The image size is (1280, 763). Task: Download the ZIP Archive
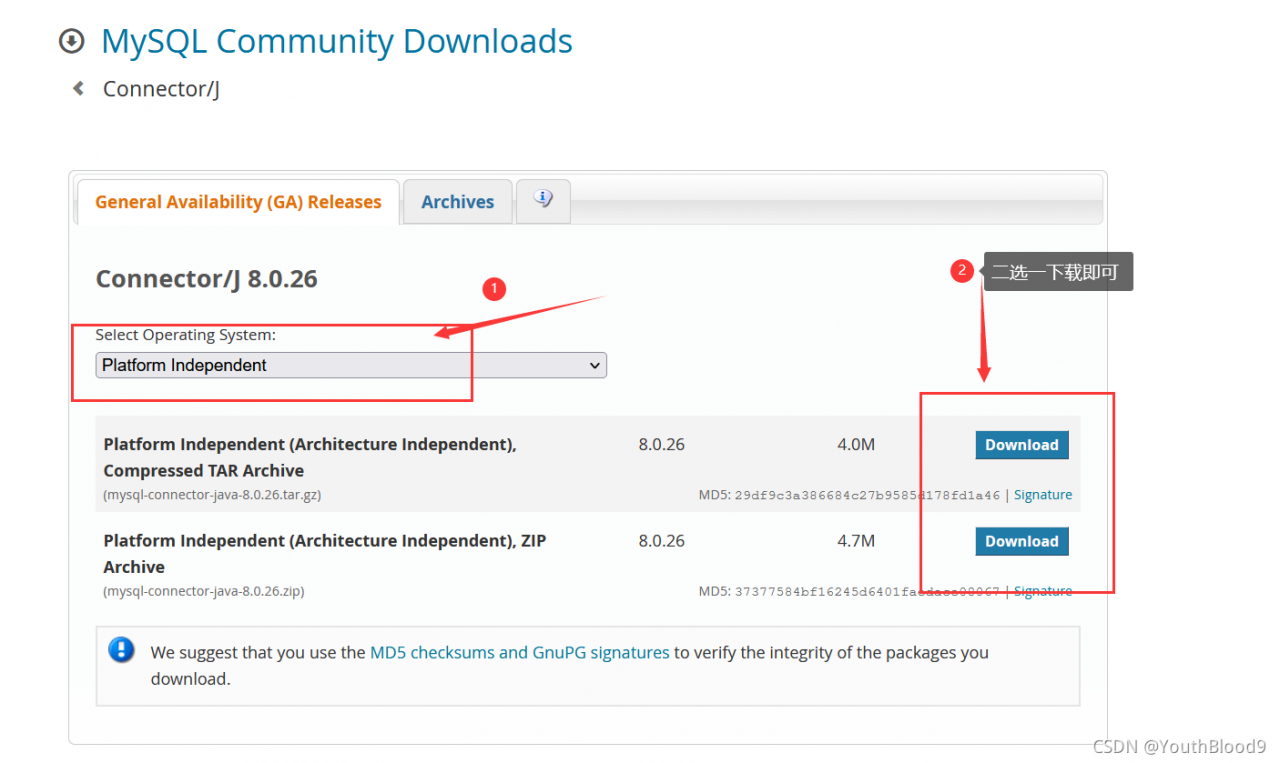coord(1022,541)
